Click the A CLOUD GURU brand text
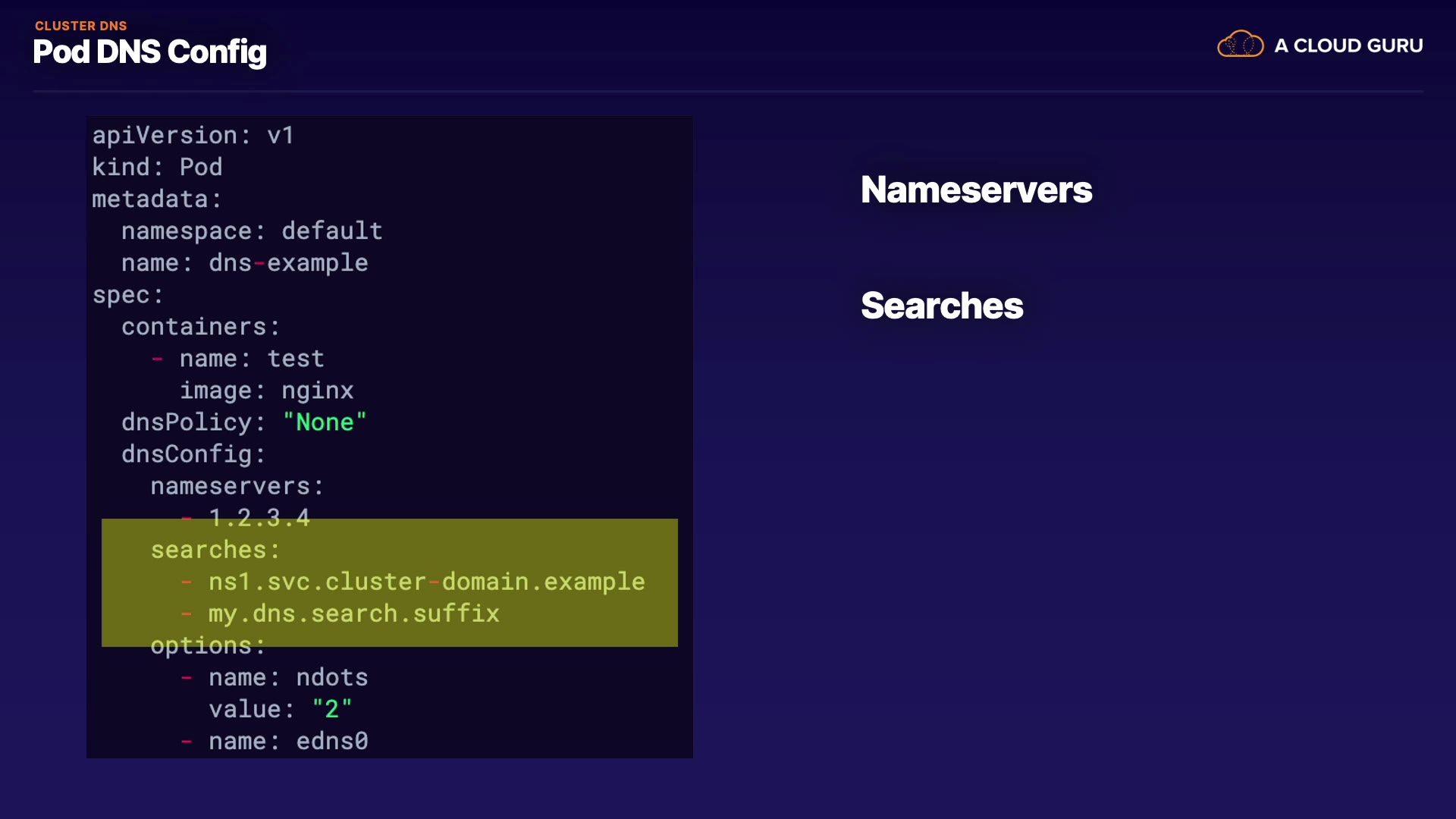1456x819 pixels. pos(1348,45)
